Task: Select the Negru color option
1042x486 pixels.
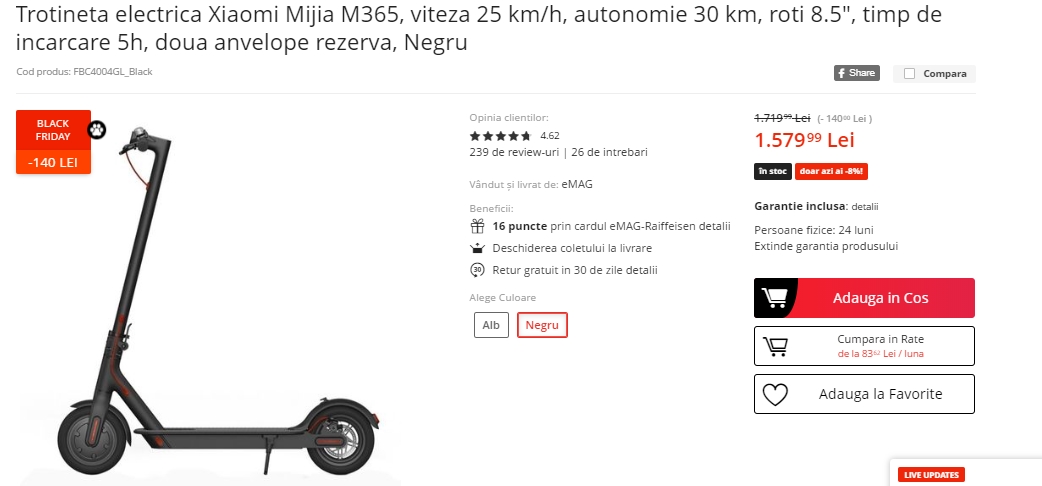Action: (x=542, y=325)
